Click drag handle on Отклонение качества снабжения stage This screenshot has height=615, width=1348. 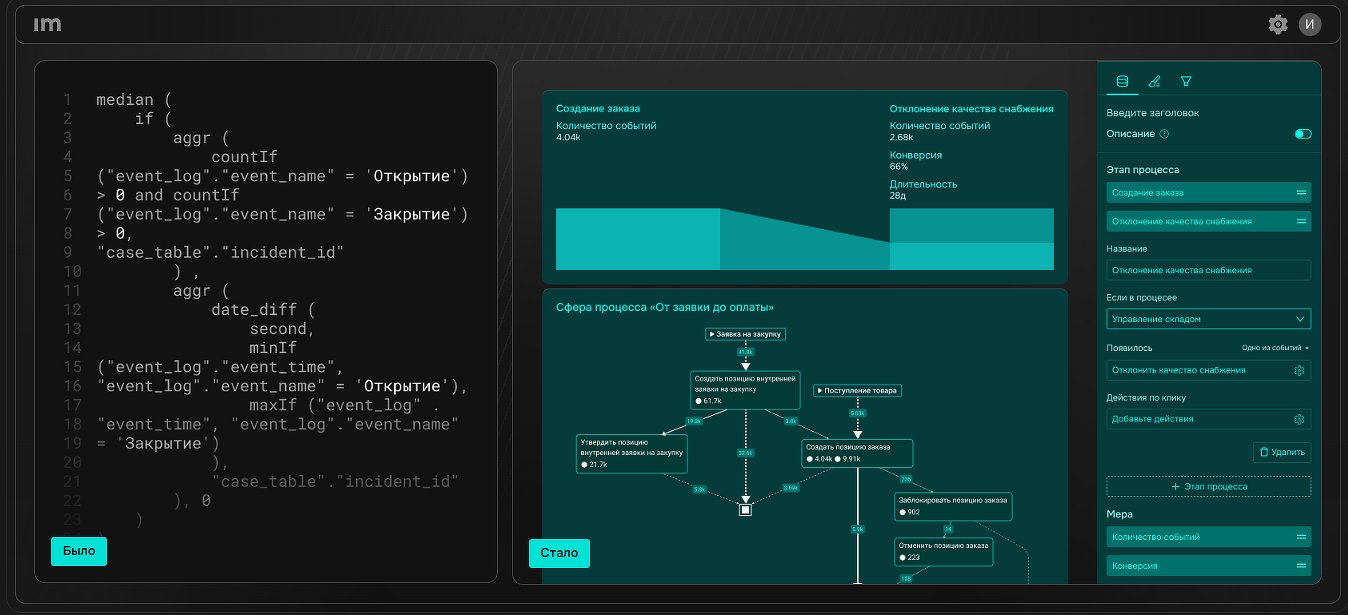tap(1301, 221)
